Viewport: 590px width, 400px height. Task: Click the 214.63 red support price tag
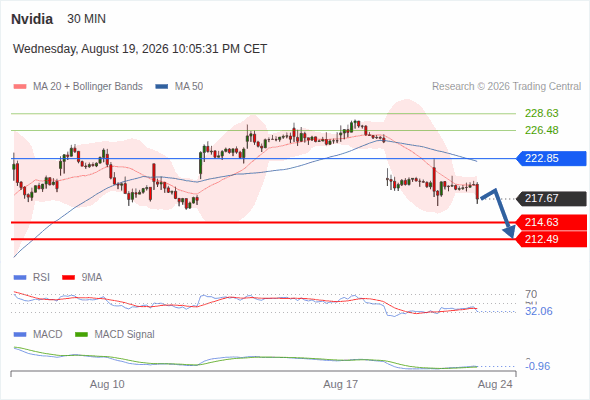[551, 222]
